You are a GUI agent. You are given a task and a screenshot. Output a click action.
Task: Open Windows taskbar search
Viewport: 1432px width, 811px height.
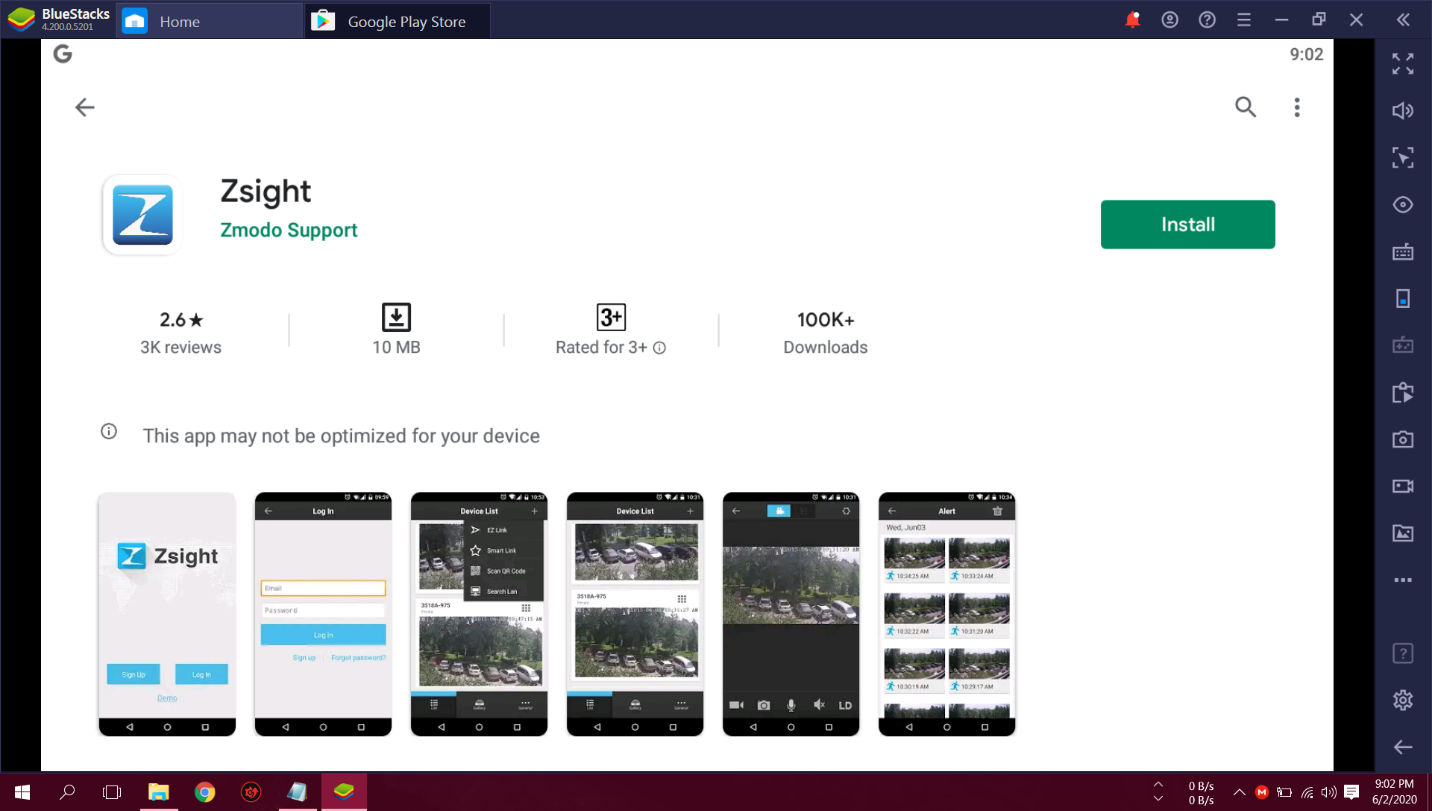pos(67,792)
